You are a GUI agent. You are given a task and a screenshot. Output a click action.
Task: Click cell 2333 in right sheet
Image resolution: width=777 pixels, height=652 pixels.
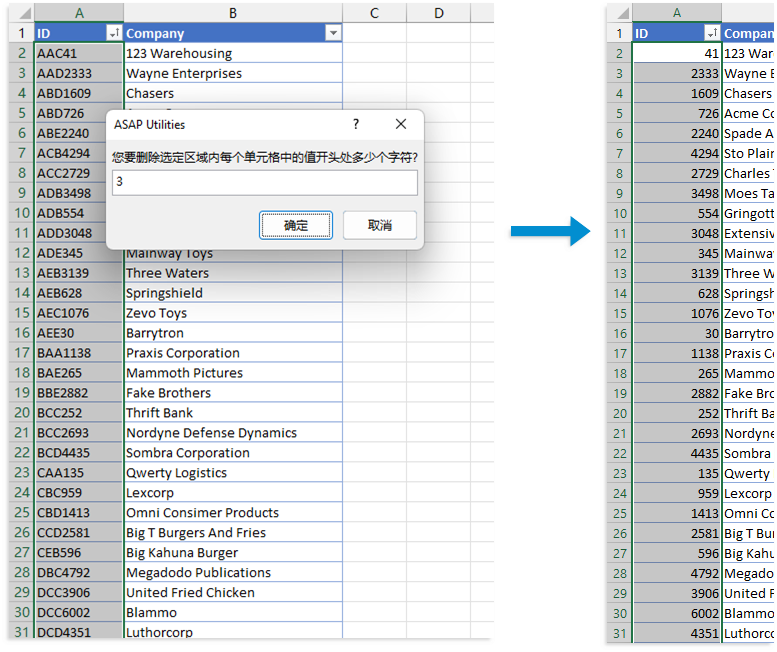click(x=677, y=73)
